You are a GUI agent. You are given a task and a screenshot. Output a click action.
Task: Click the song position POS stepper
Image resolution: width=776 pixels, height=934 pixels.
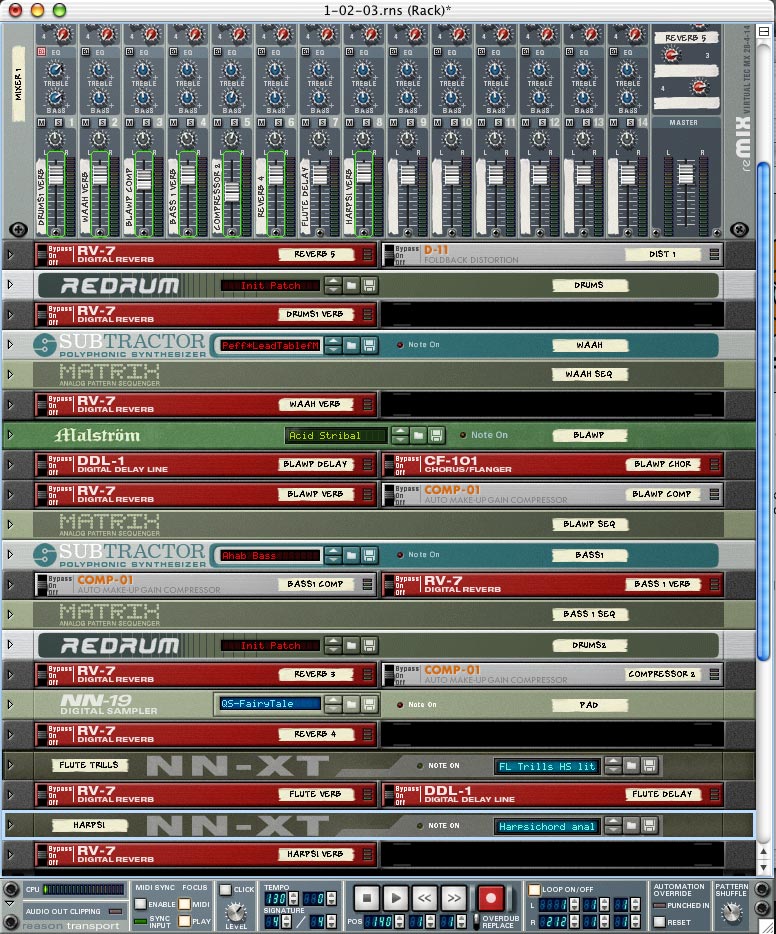point(399,921)
